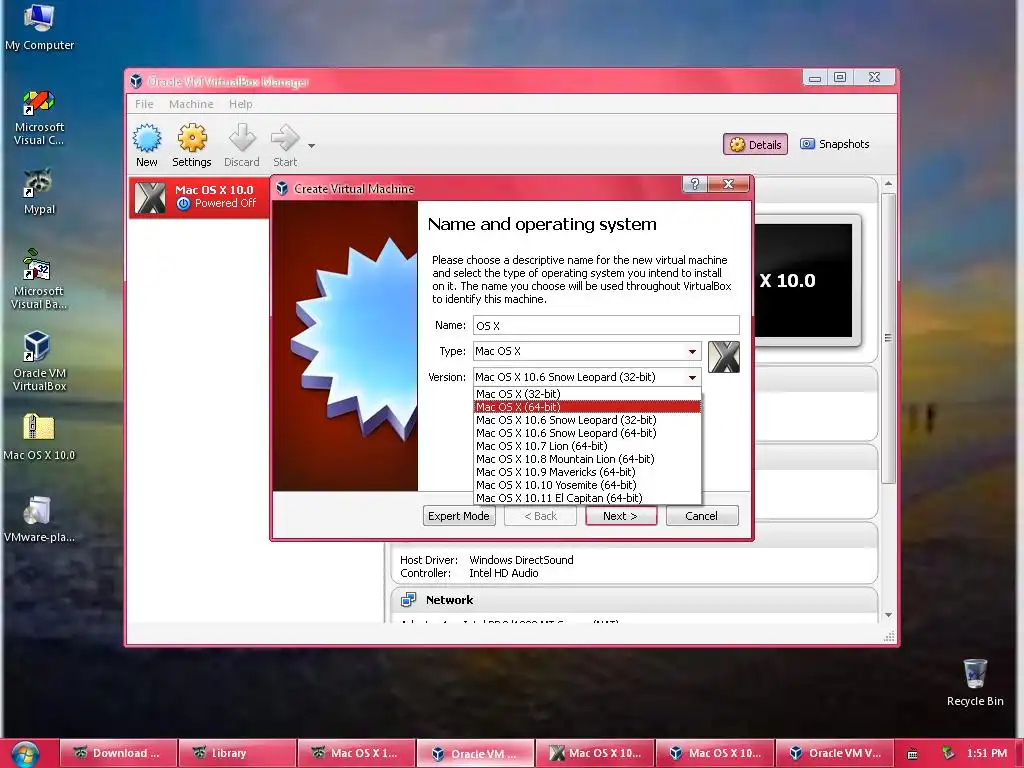
Task: Open Microsoft Visual C desktop icon
Action: click(x=39, y=118)
